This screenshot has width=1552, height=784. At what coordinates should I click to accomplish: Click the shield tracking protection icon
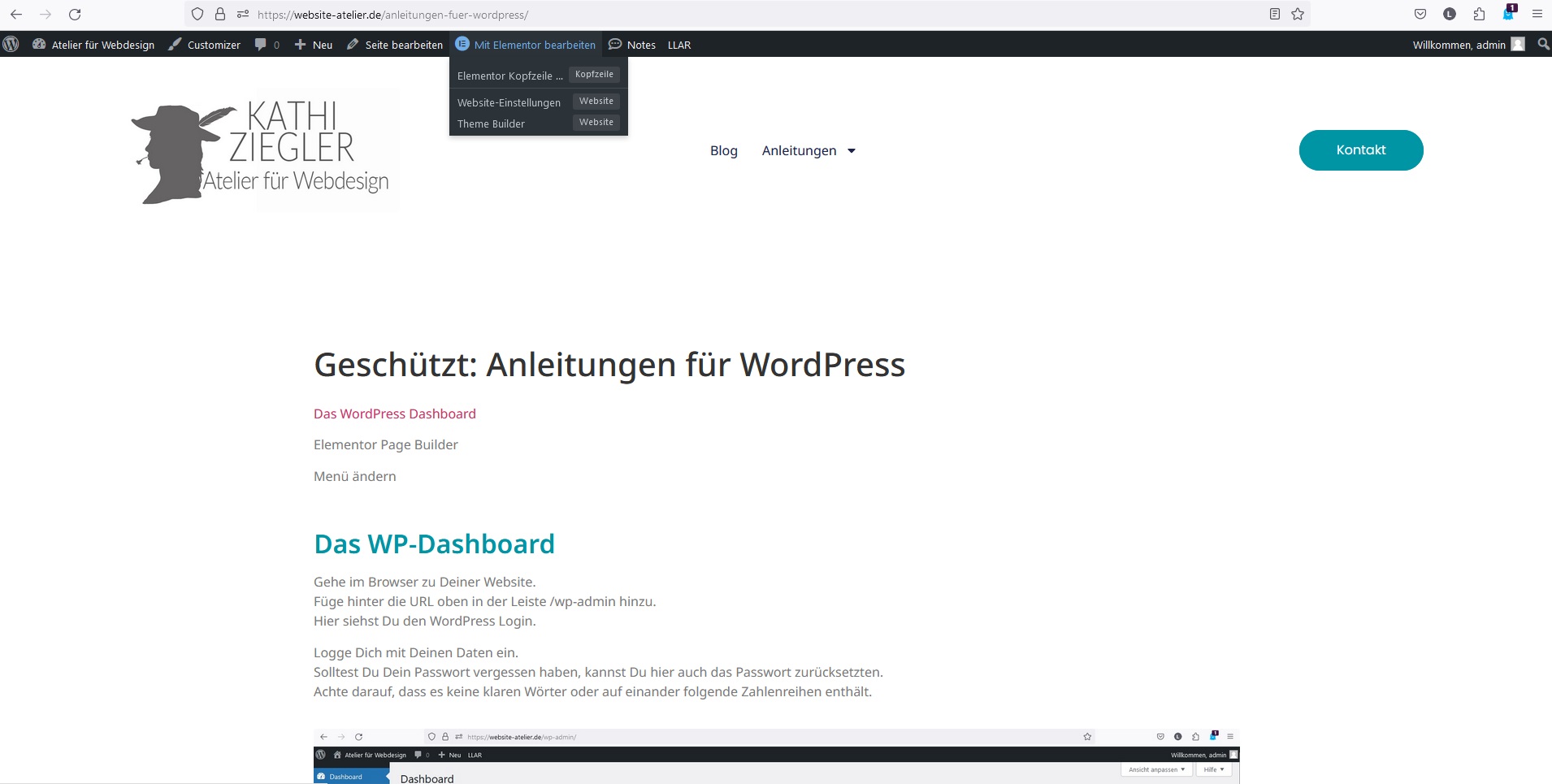(197, 15)
